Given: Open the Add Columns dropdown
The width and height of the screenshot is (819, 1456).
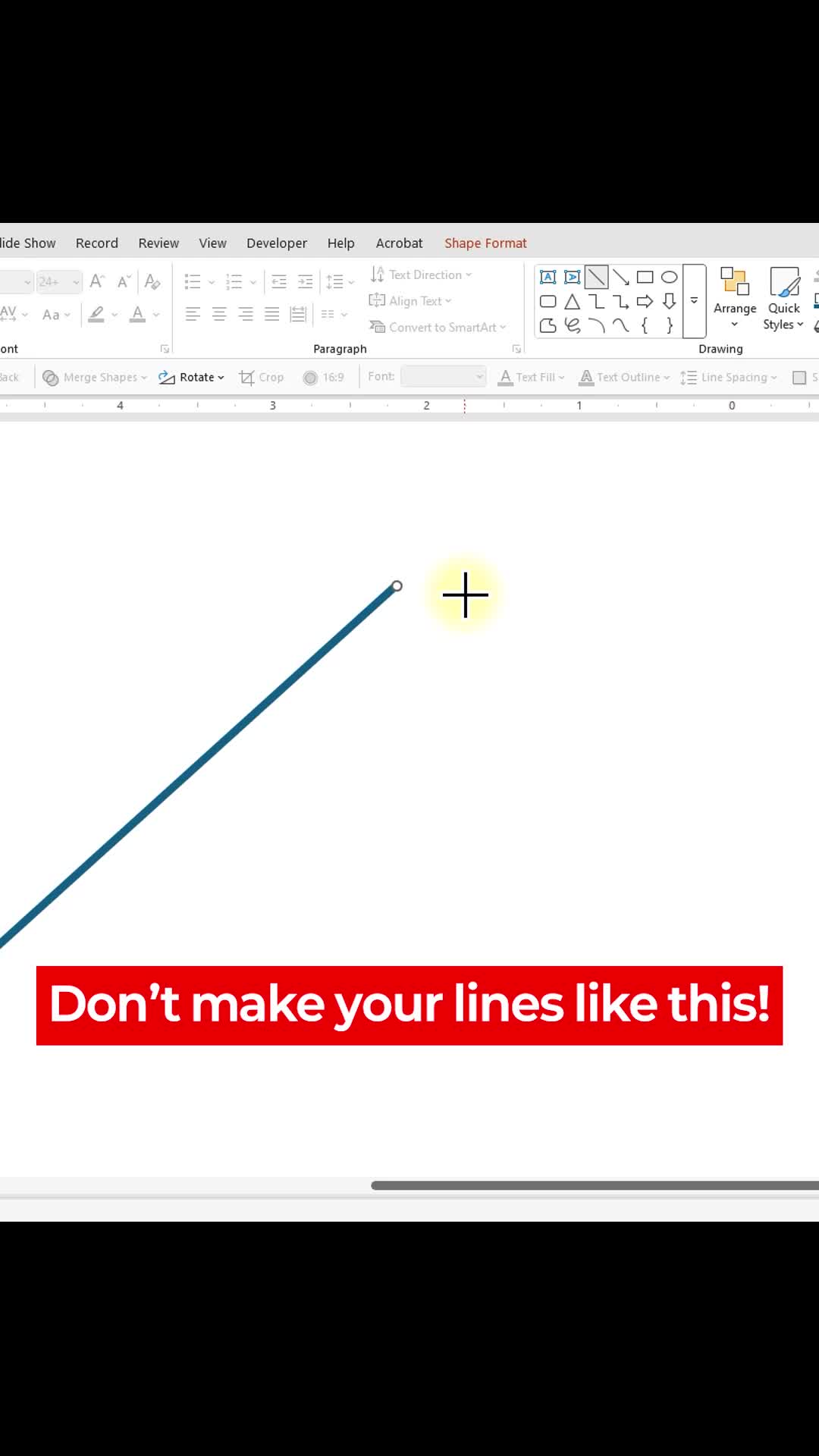Looking at the screenshot, I should point(334,314).
